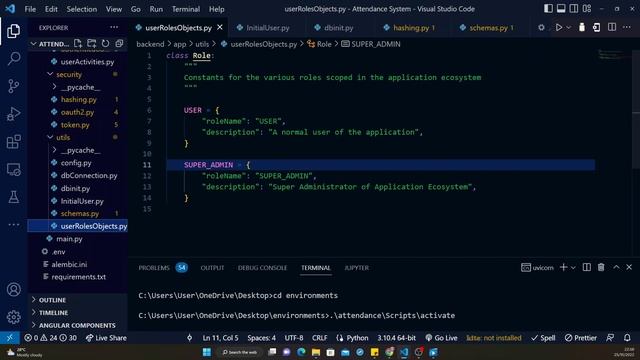Image resolution: width=640 pixels, height=360 pixels.
Task: Run the Python file with play button
Action: pyautogui.click(x=559, y=27)
